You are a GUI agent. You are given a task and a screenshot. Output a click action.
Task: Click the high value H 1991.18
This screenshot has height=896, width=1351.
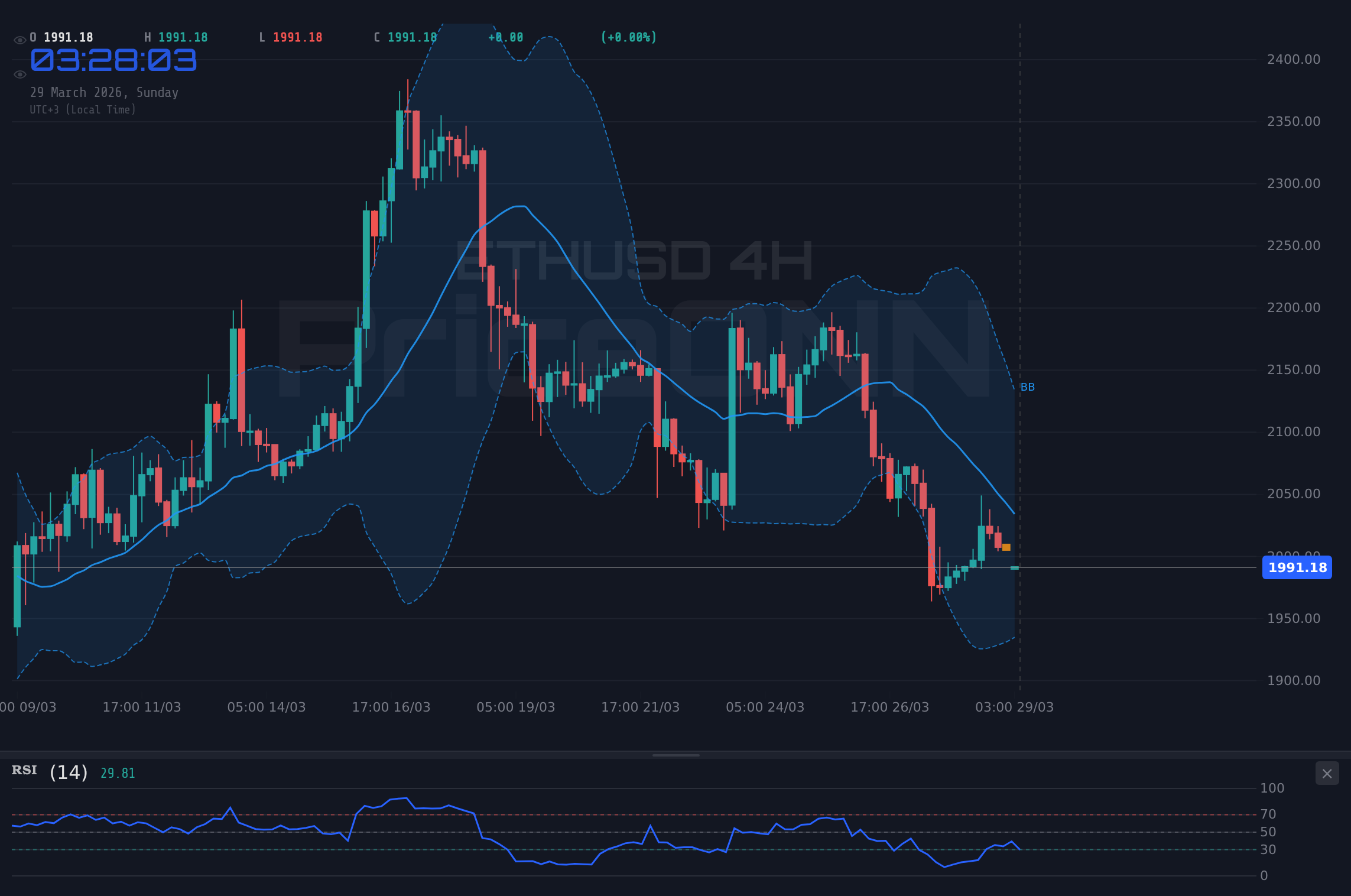176,37
